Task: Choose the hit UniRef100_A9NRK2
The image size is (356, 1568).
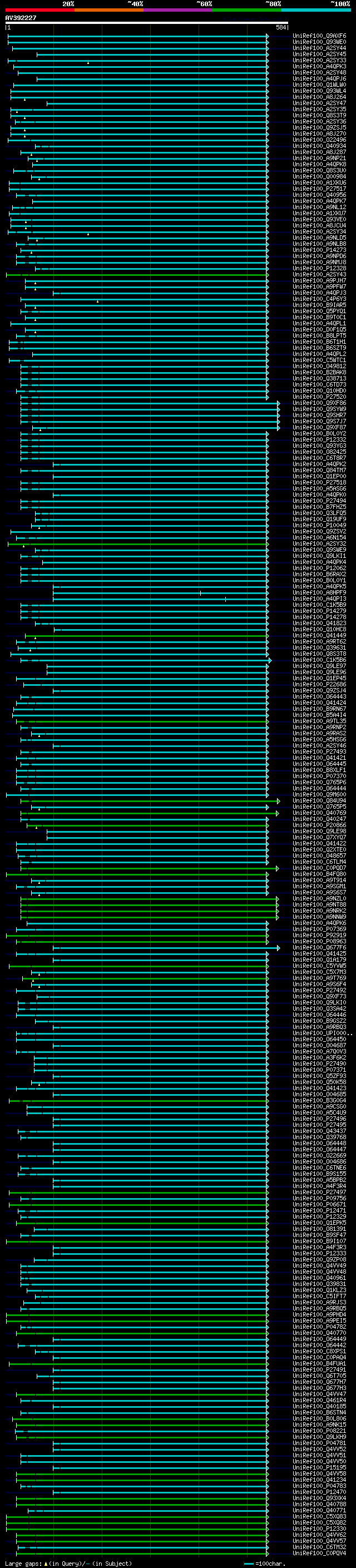Action: [319, 911]
